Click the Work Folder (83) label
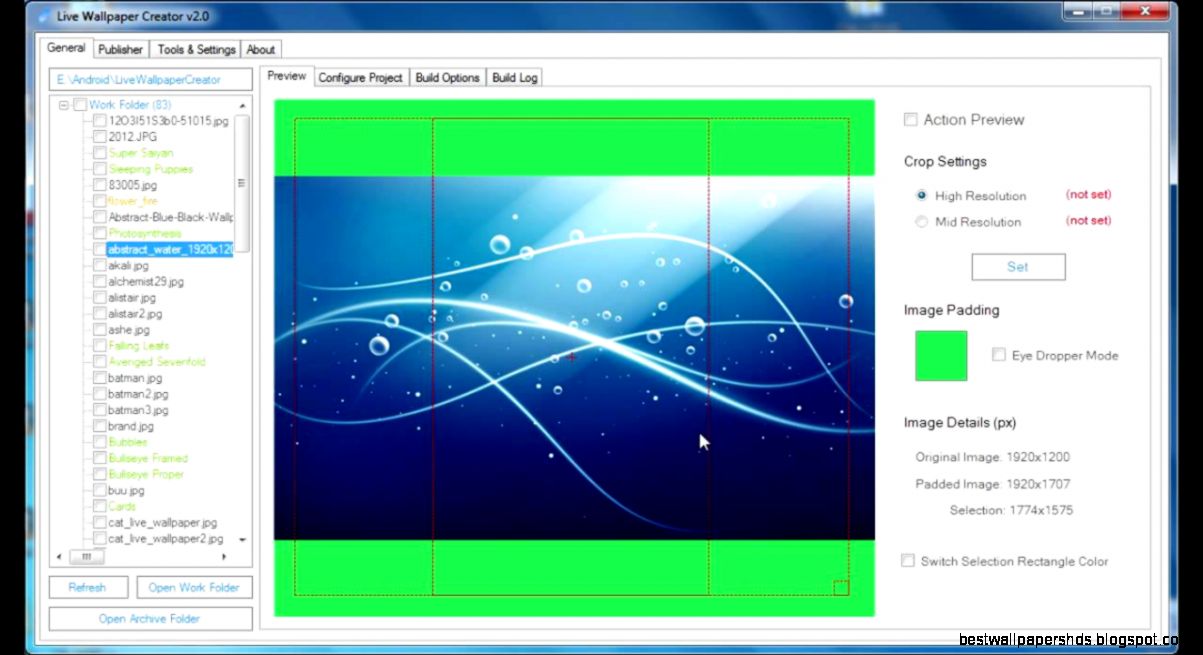Image resolution: width=1203 pixels, height=655 pixels. pyautogui.click(x=130, y=105)
